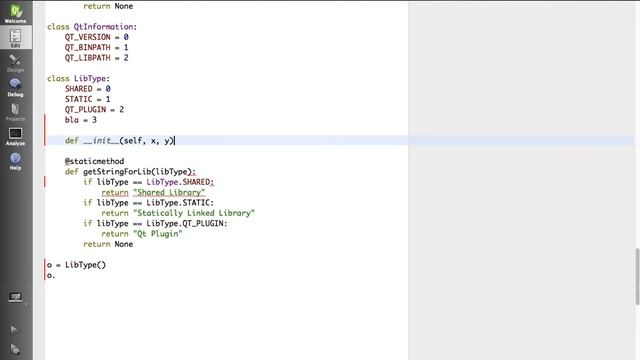The height and width of the screenshot is (360, 640).
Task: Switch to Debug mode
Action: tap(16, 87)
